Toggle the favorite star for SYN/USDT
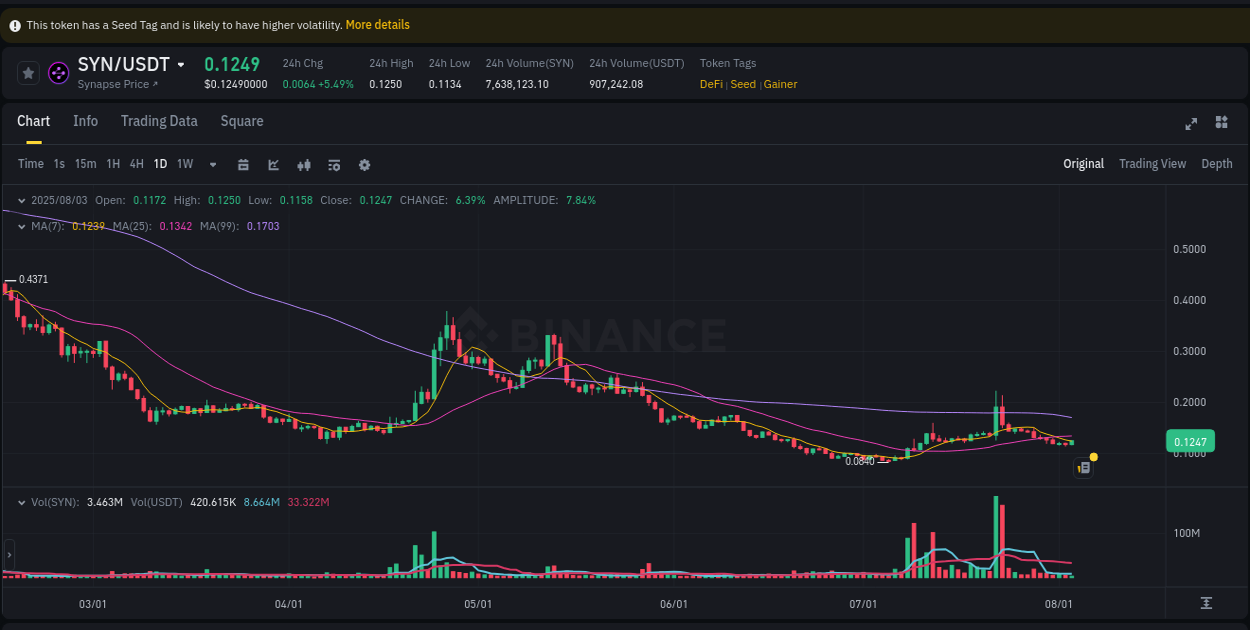 (x=27, y=72)
